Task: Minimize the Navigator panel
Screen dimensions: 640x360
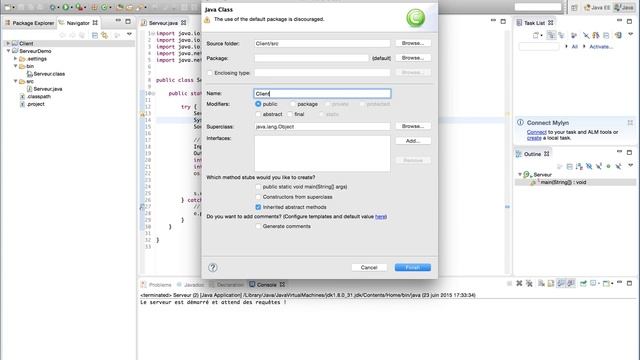Action: tap(118, 20)
